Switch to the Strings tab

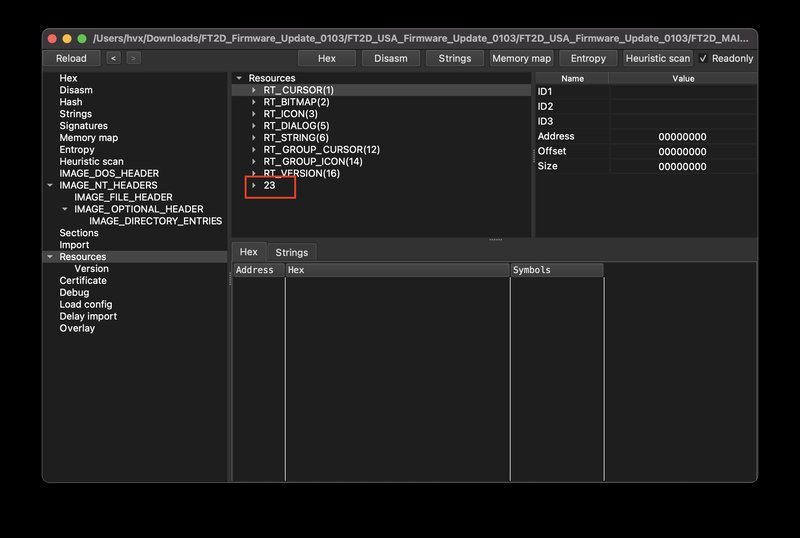click(x=291, y=252)
